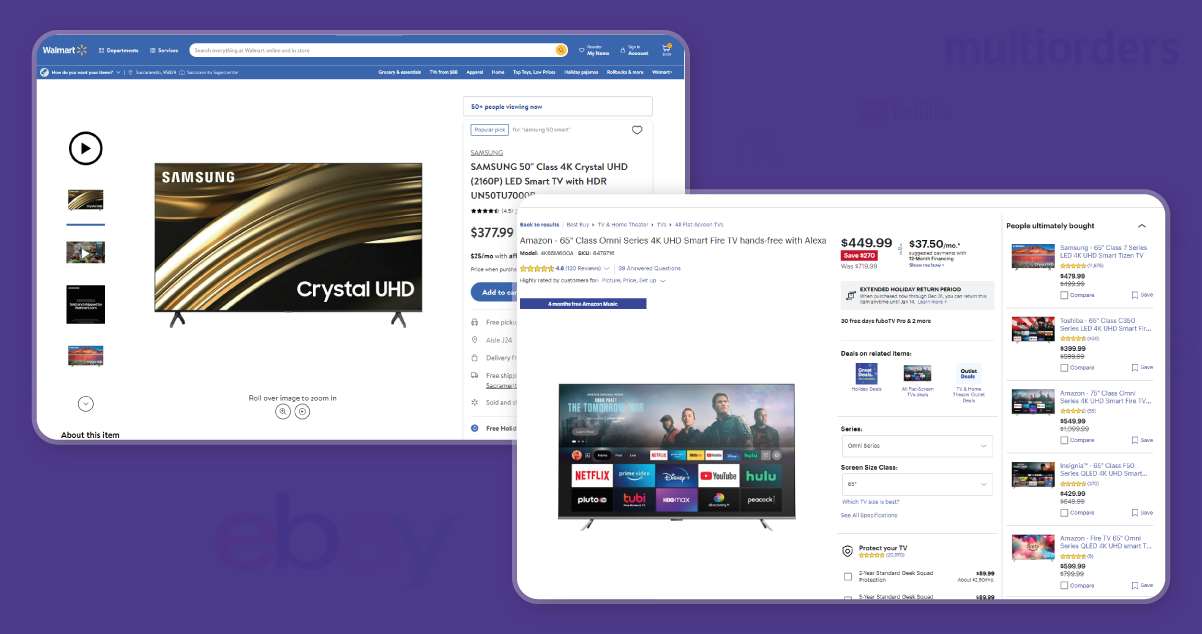The width and height of the screenshot is (1202, 634).
Task: Save the Insignia F50 Series QLED TV
Action: point(1142,513)
